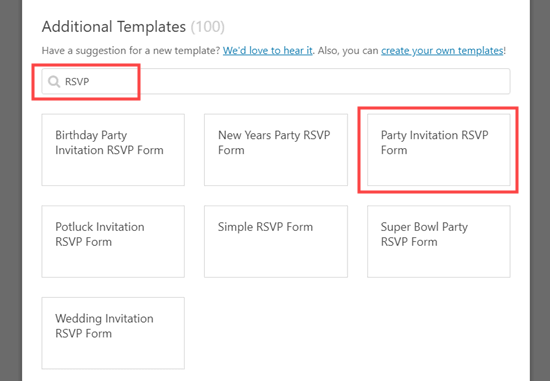Click the magnifier search icon

coord(54,82)
